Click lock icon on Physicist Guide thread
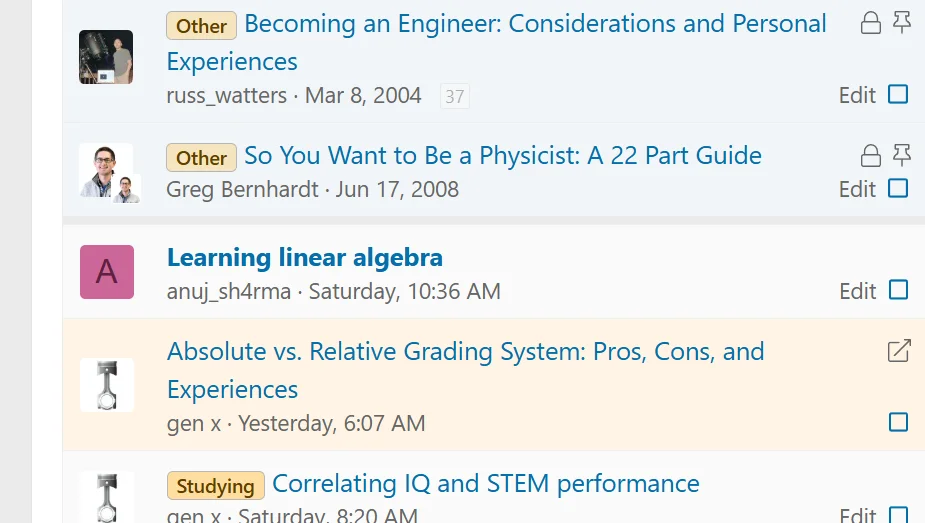Screen dimensions: 925x523 click(870, 156)
